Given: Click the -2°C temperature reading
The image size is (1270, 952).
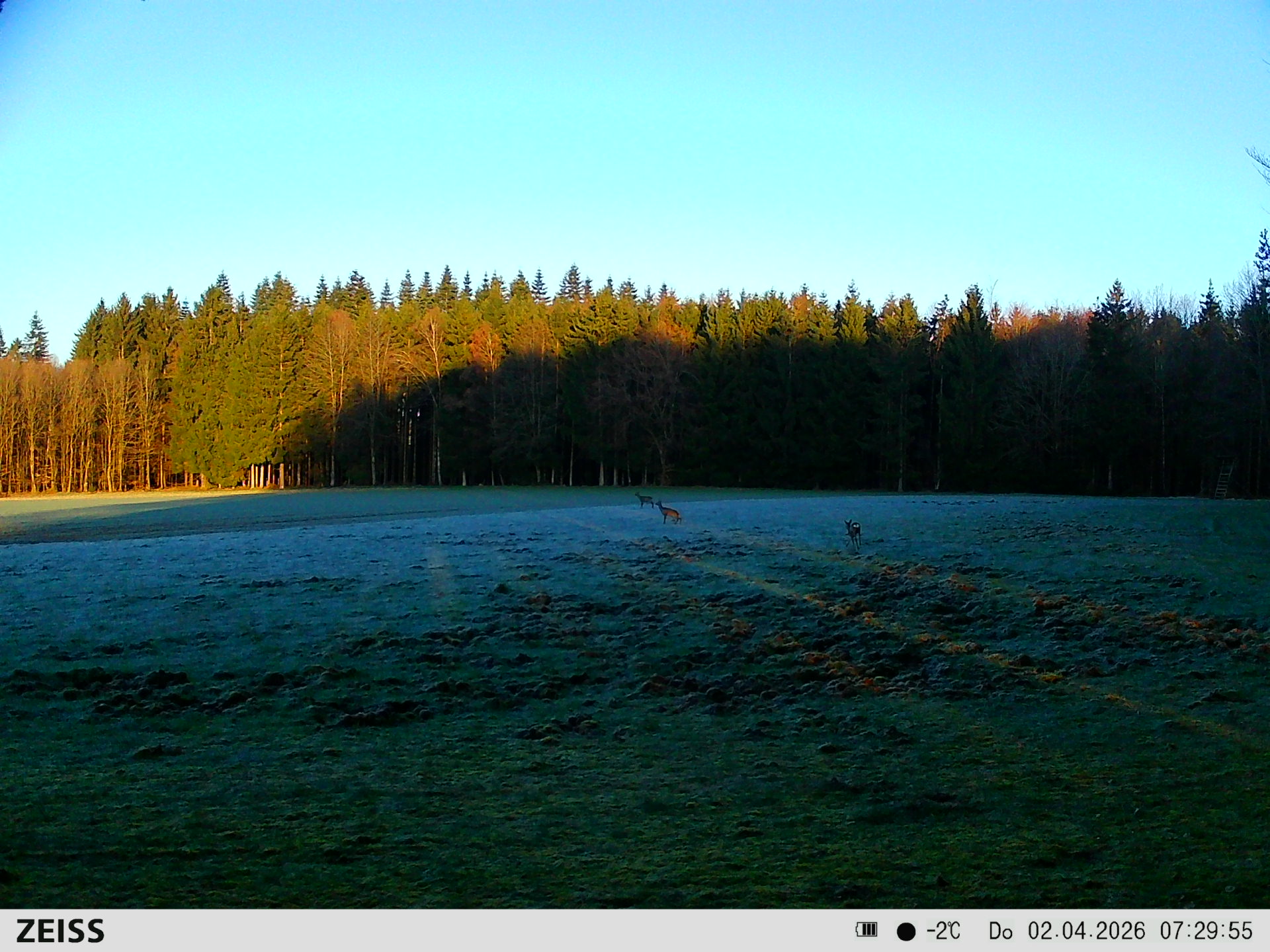Looking at the screenshot, I should pyautogui.click(x=943, y=931).
